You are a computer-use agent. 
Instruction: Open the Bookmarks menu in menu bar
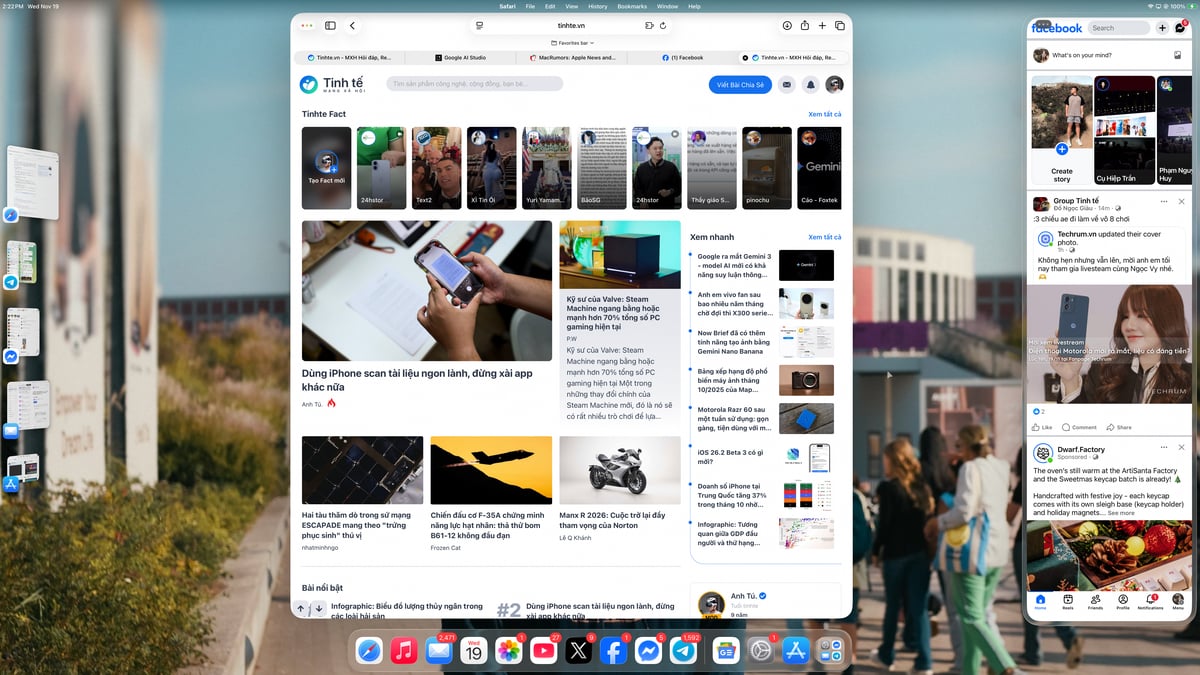coord(632,6)
